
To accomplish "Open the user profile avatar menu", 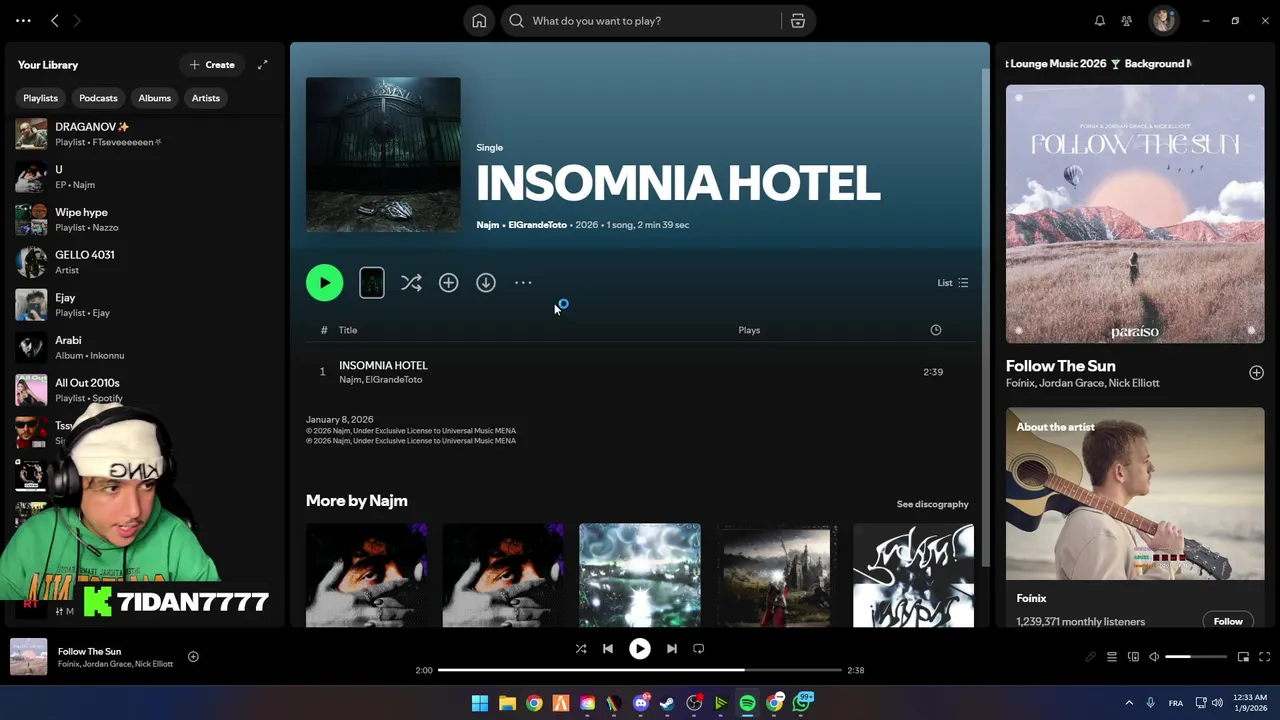I will click(1163, 21).
